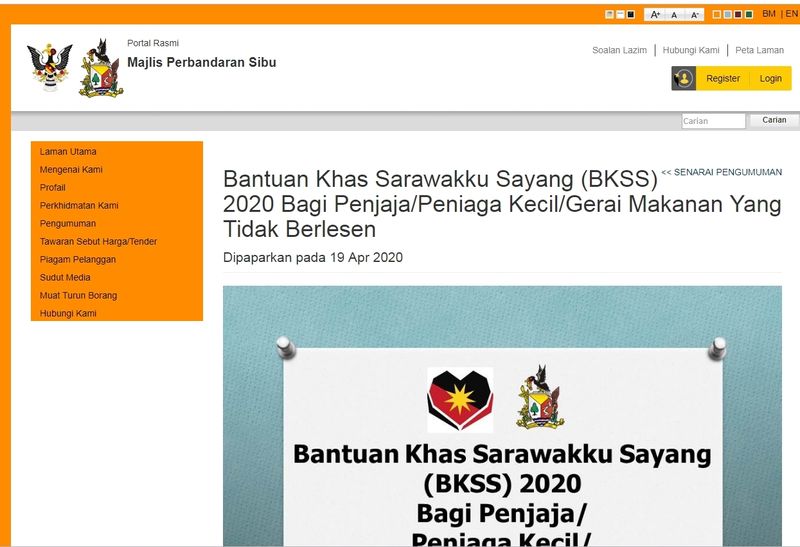Choose the green color theme swatch
Screen dimensions: 800x547
(x=749, y=14)
